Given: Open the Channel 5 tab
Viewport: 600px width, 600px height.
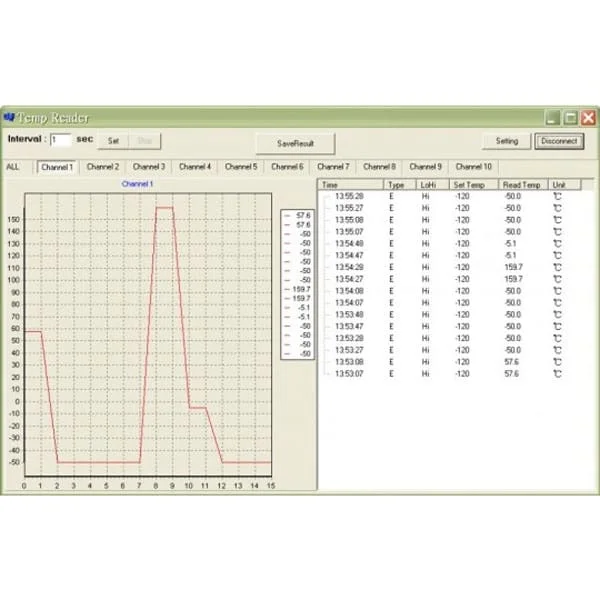Looking at the screenshot, I should (x=240, y=167).
